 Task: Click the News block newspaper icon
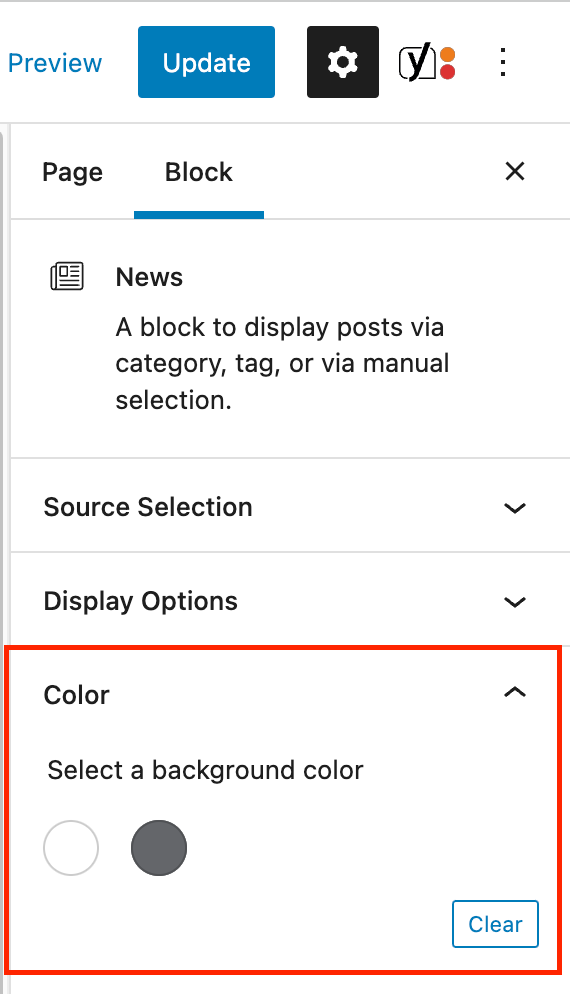(67, 276)
